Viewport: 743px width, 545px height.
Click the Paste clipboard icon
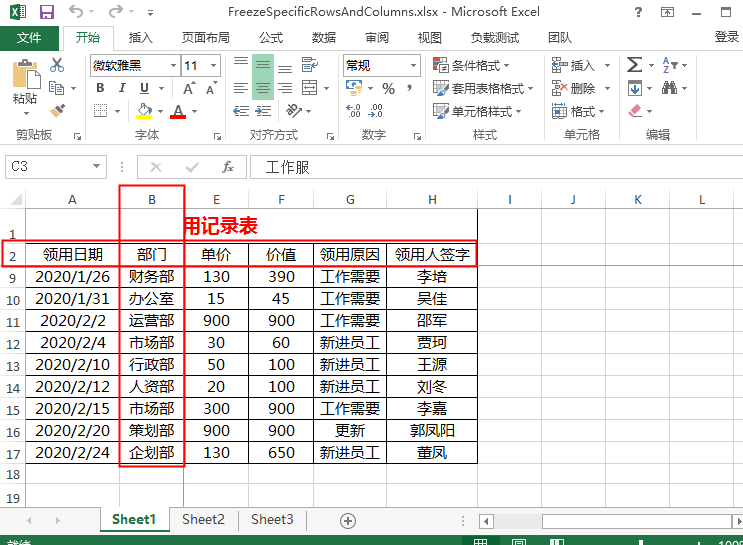tap(26, 75)
